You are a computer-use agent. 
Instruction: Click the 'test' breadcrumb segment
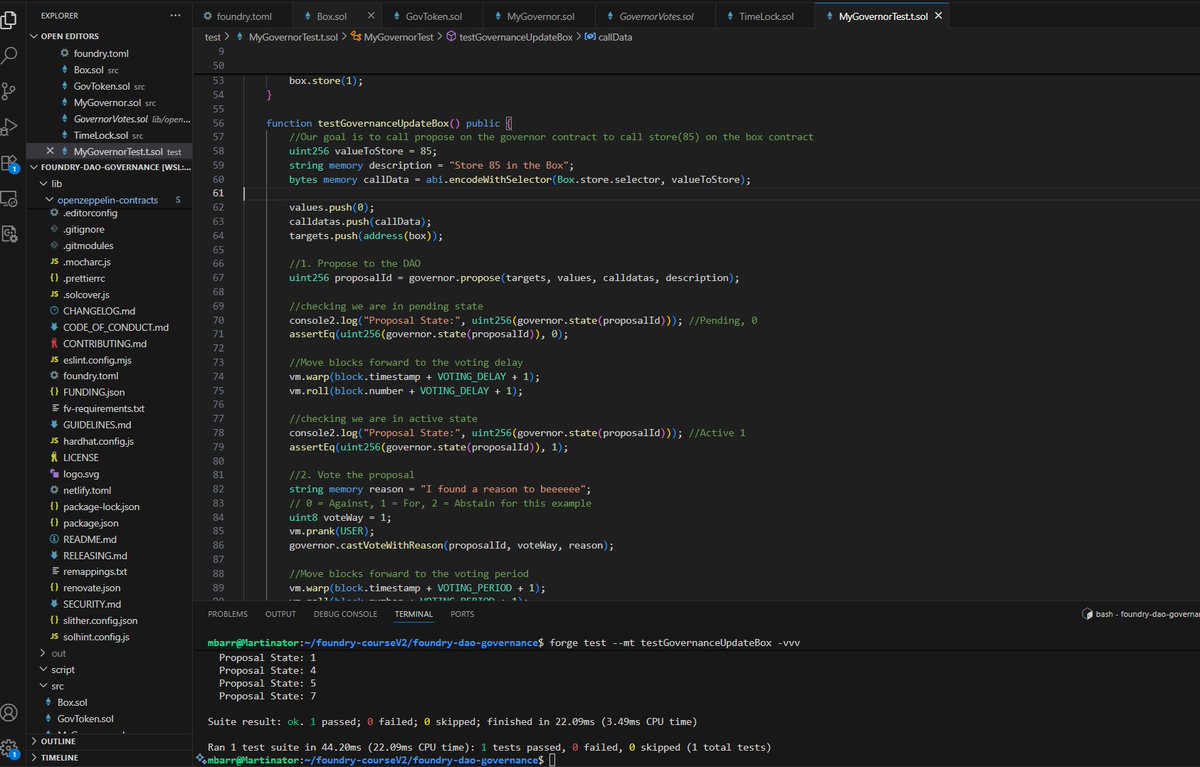pyautogui.click(x=212, y=37)
